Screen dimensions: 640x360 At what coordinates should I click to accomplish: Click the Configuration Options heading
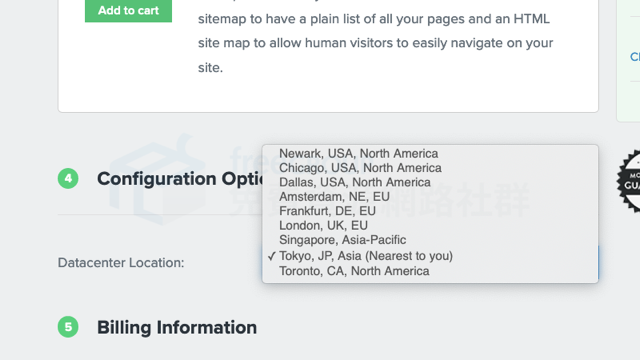point(180,179)
